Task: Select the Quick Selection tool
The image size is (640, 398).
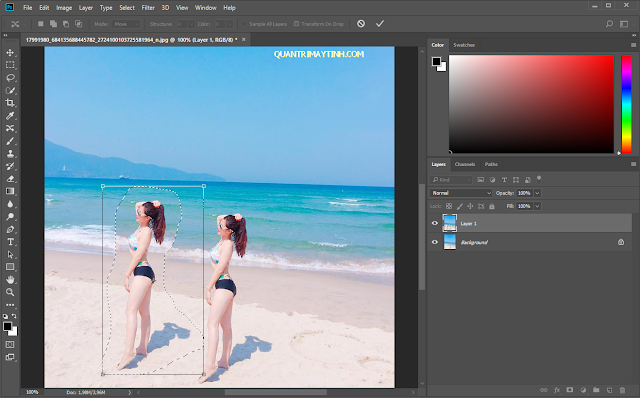Action: click(x=10, y=90)
